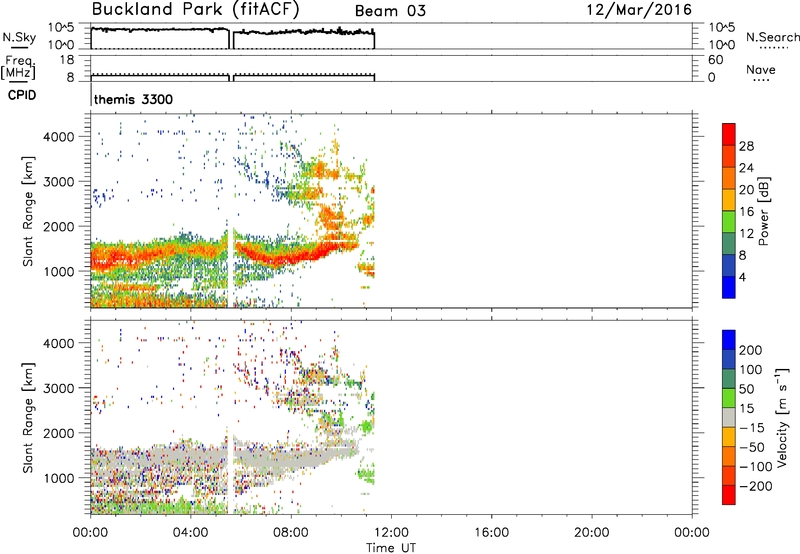Click '1000' on velocity panel range axis
This screenshot has width=800, height=554.
(x=59, y=478)
